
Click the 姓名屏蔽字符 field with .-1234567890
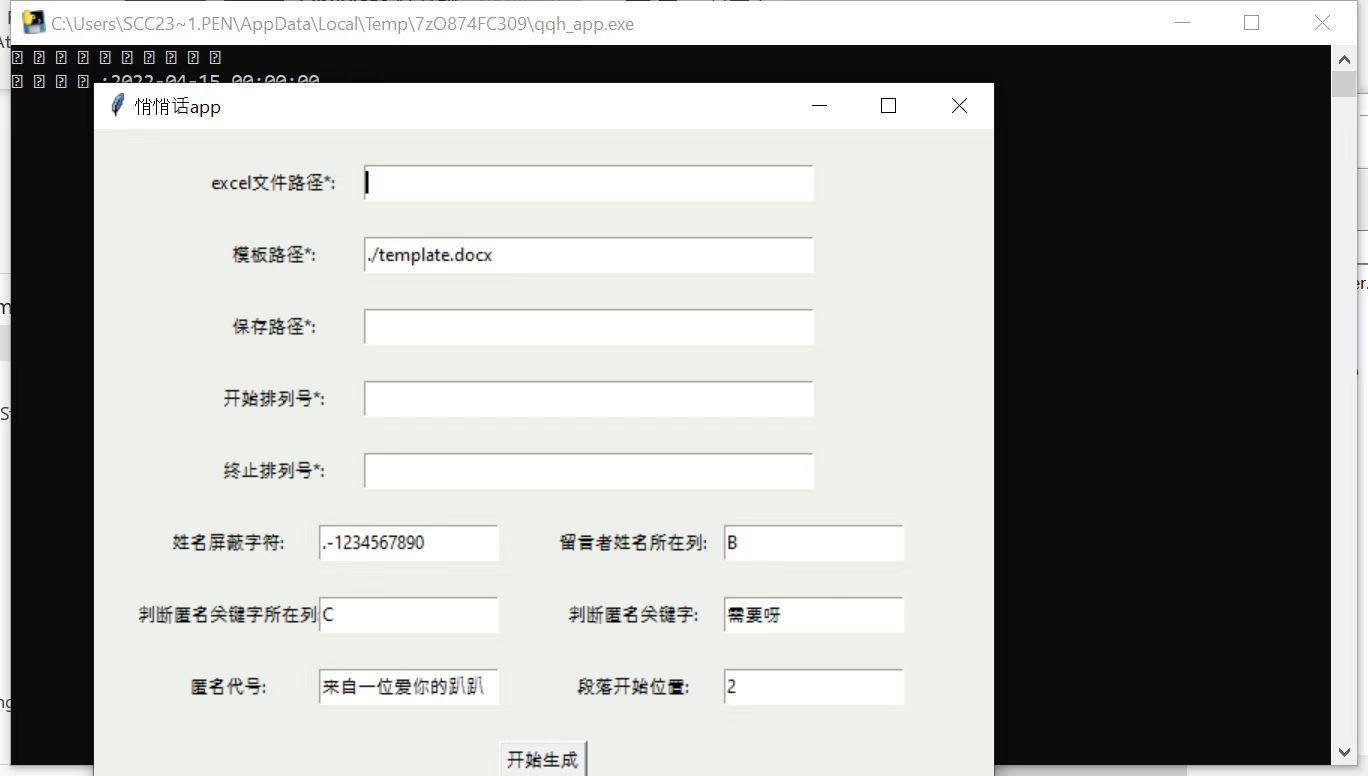tap(409, 543)
